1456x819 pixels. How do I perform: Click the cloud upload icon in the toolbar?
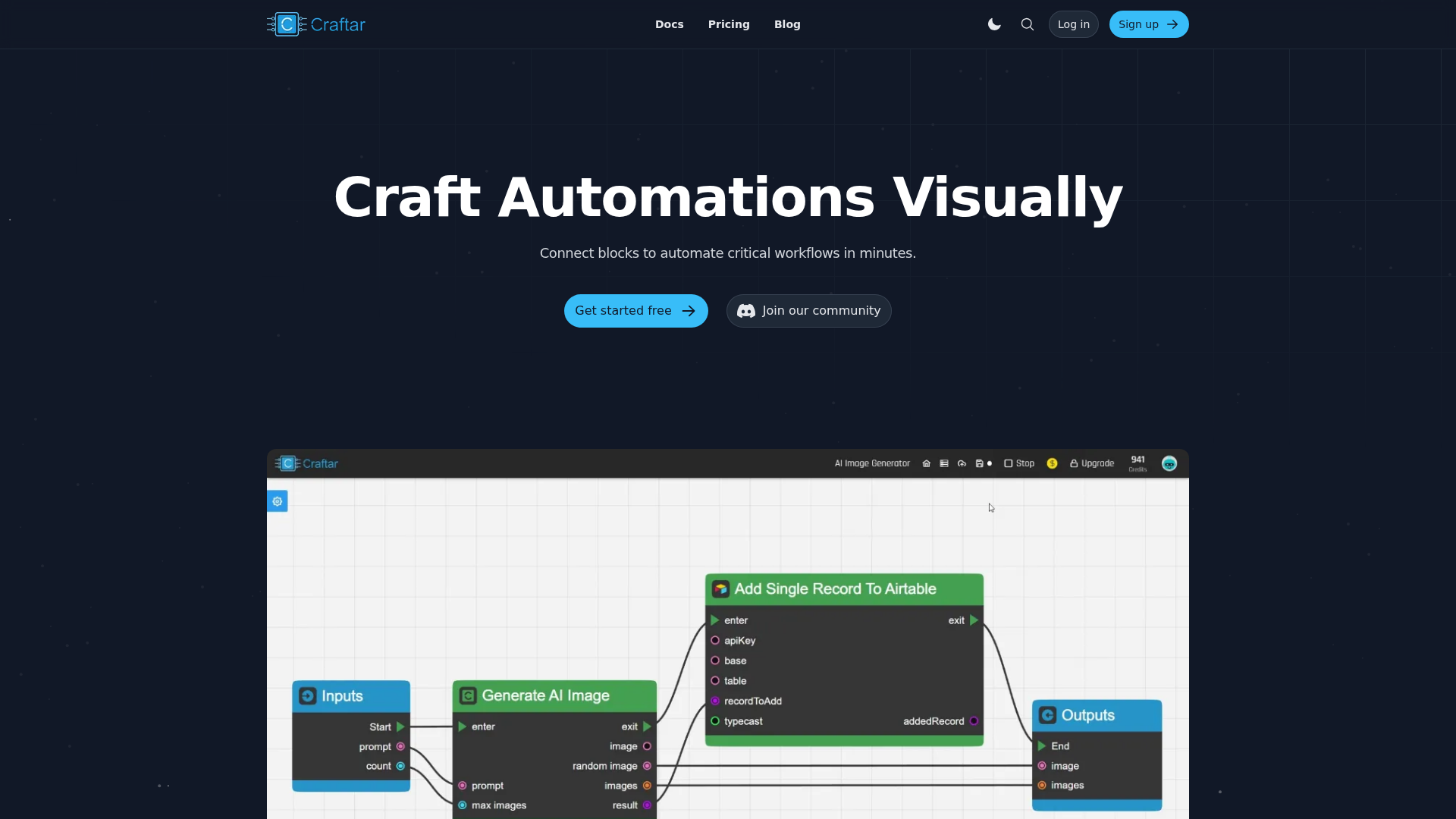coord(962,463)
